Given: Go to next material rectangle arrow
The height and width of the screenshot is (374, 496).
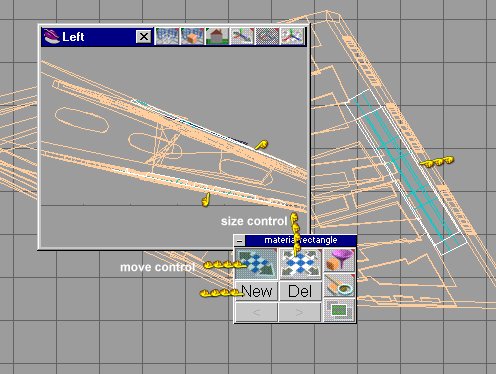Looking at the screenshot, I should (300, 312).
